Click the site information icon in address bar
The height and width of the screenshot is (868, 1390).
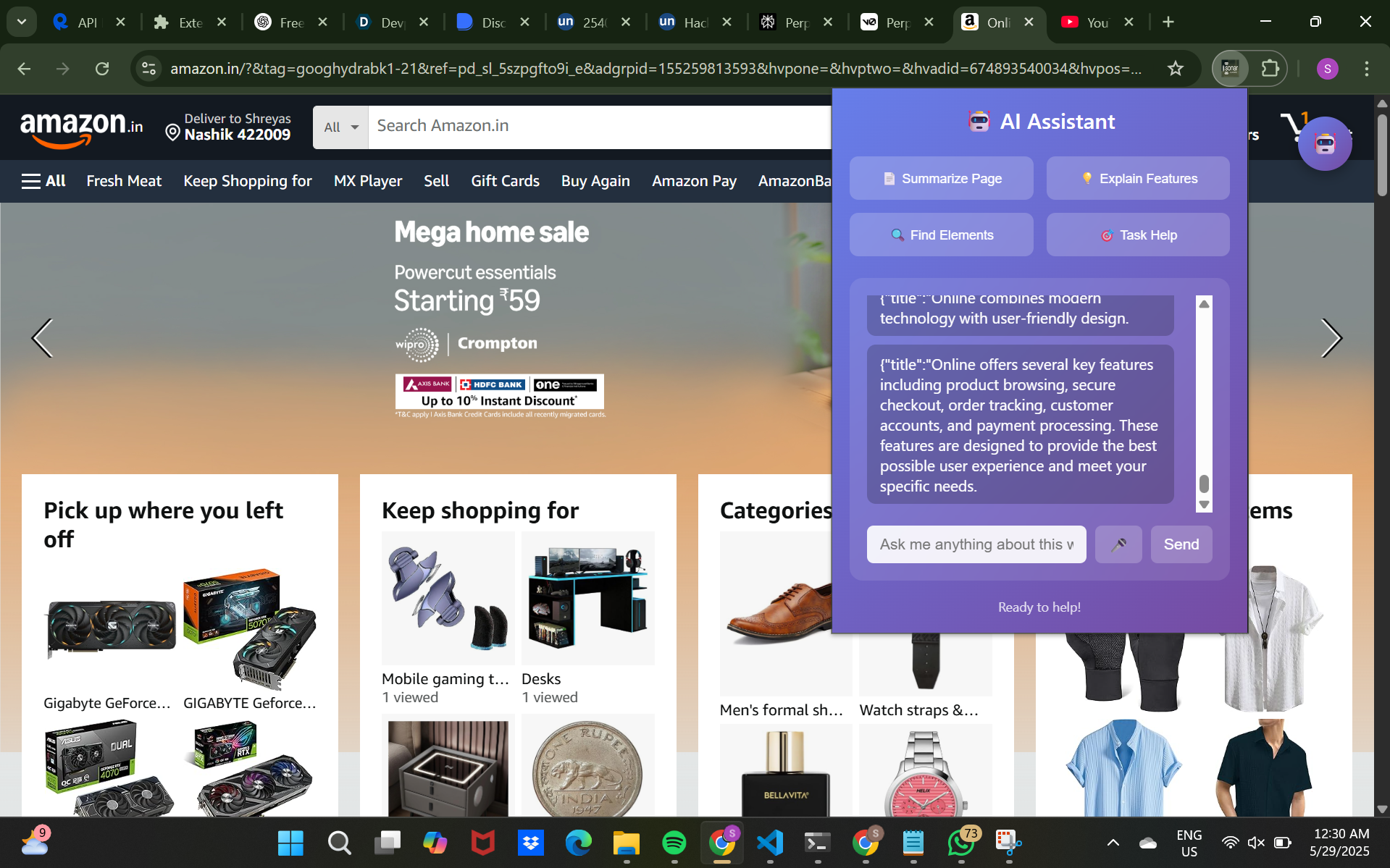(148, 69)
